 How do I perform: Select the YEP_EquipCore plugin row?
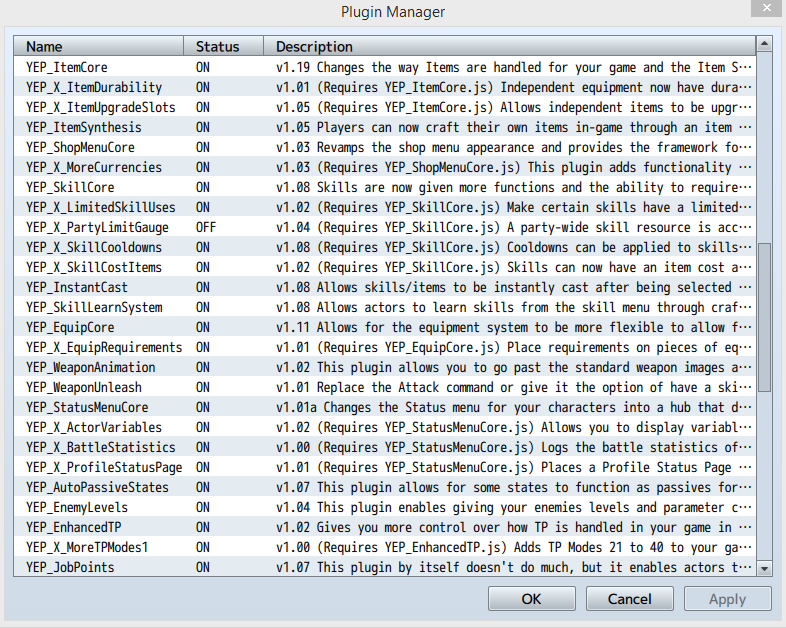384,328
